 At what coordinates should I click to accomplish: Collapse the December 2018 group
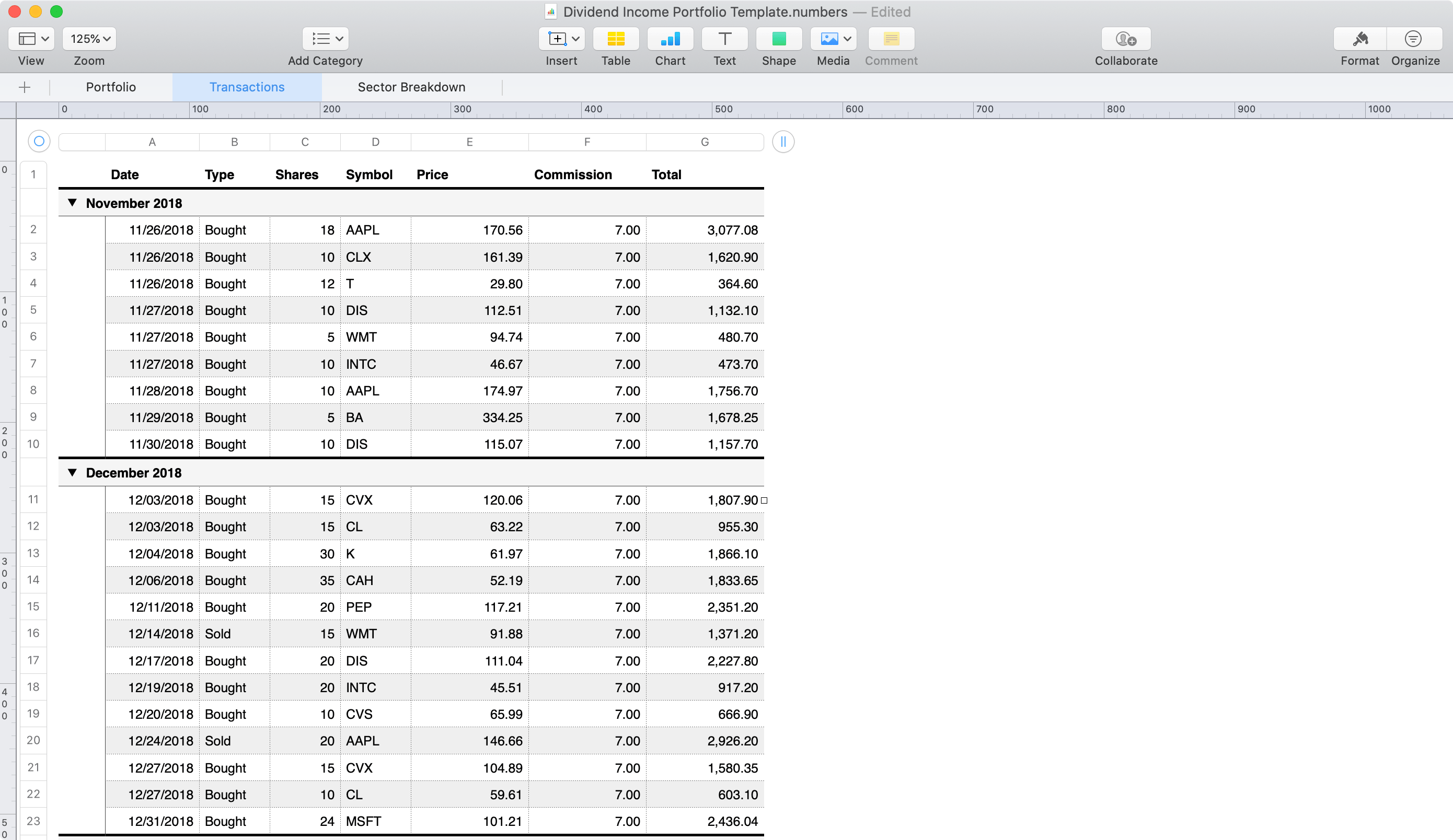(x=72, y=472)
